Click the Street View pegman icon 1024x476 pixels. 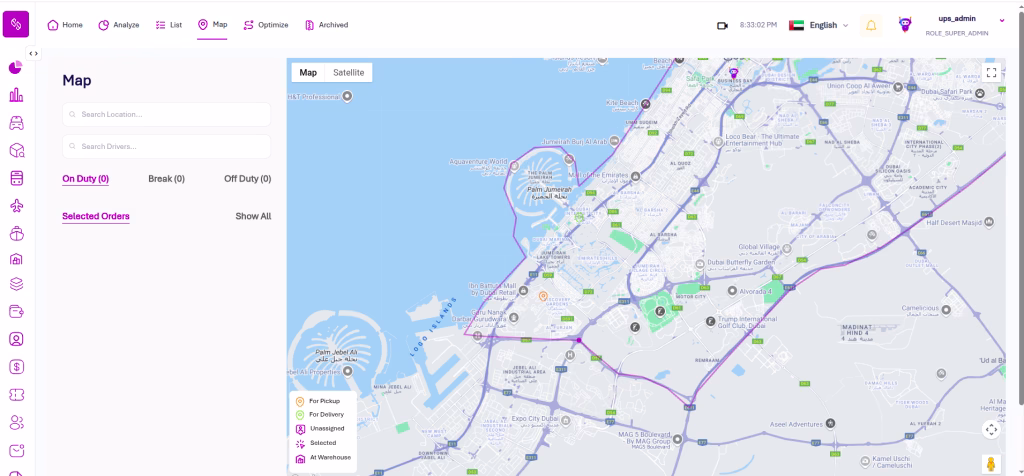991,464
